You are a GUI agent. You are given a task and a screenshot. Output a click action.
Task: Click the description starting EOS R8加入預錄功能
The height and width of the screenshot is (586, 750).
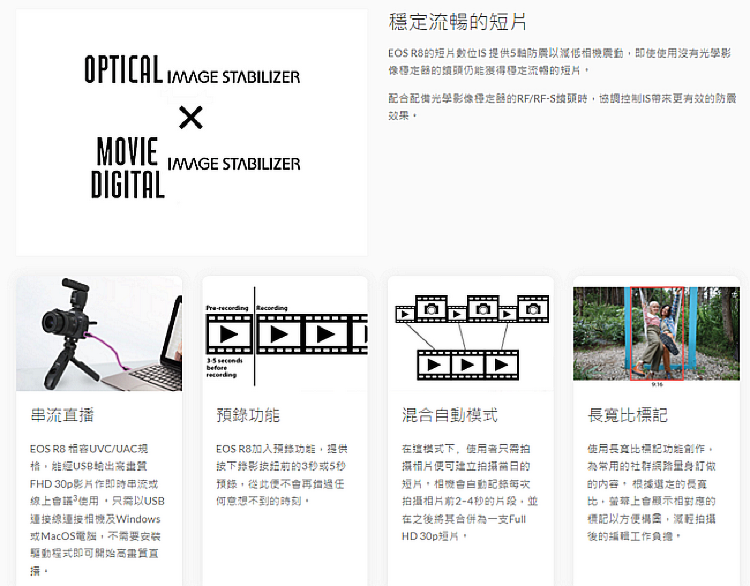282,475
